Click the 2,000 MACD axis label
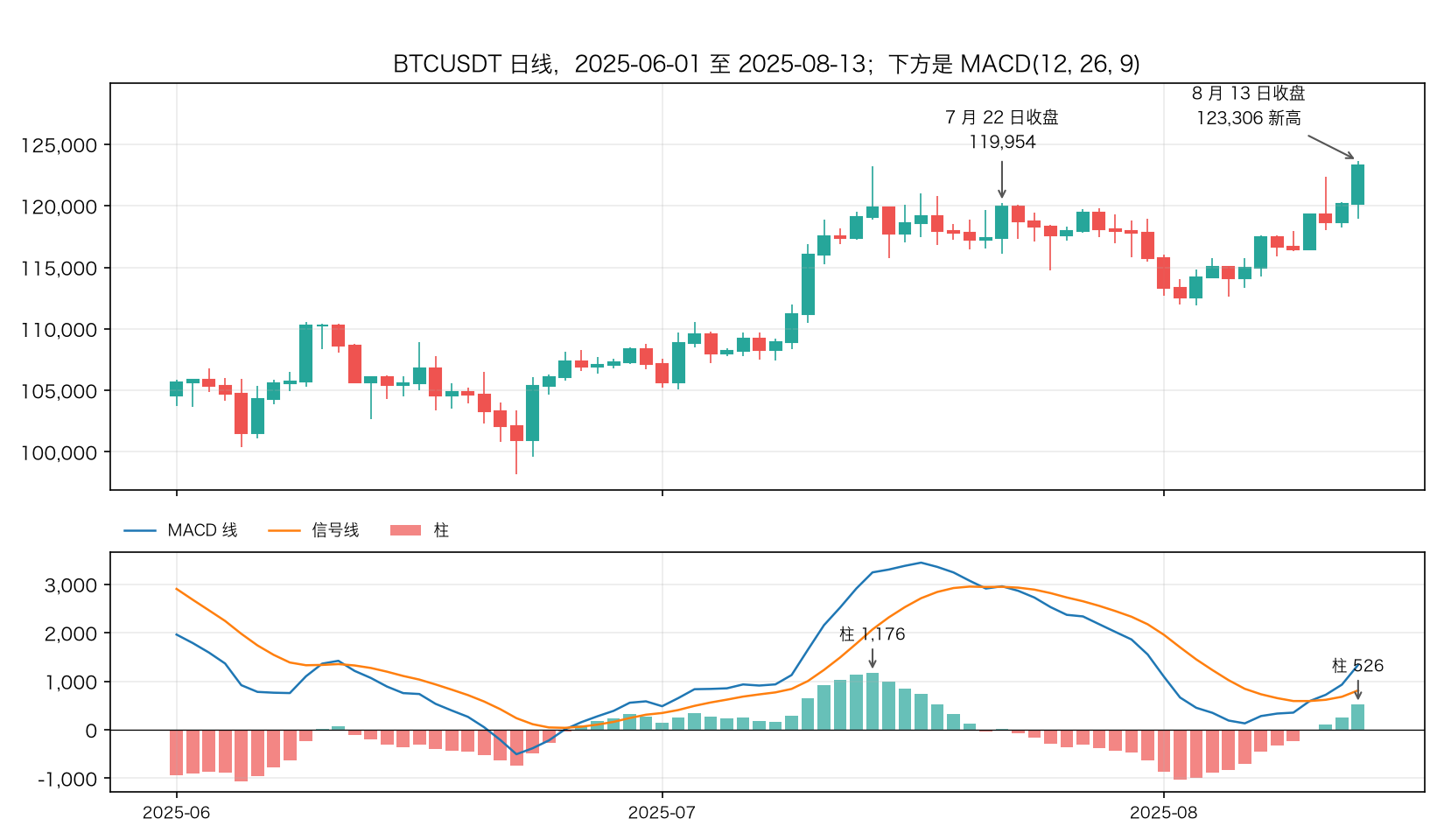The image size is (1444, 840). tap(71, 633)
